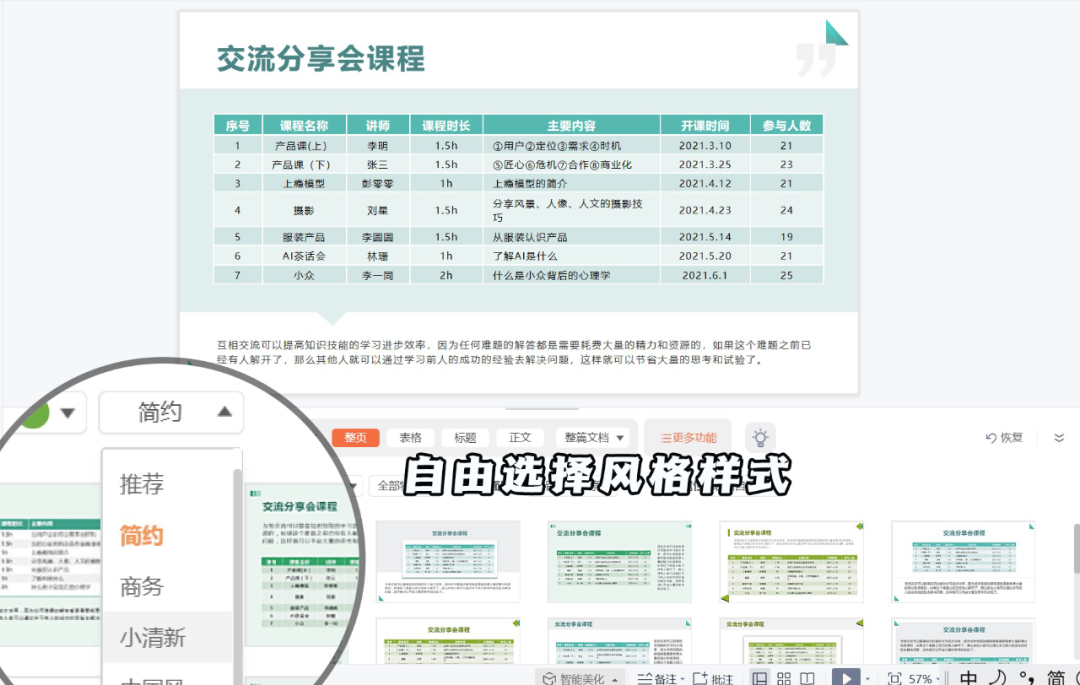The image size is (1080, 685).
Task: Open the 简约 style dropdown
Action: point(171,413)
